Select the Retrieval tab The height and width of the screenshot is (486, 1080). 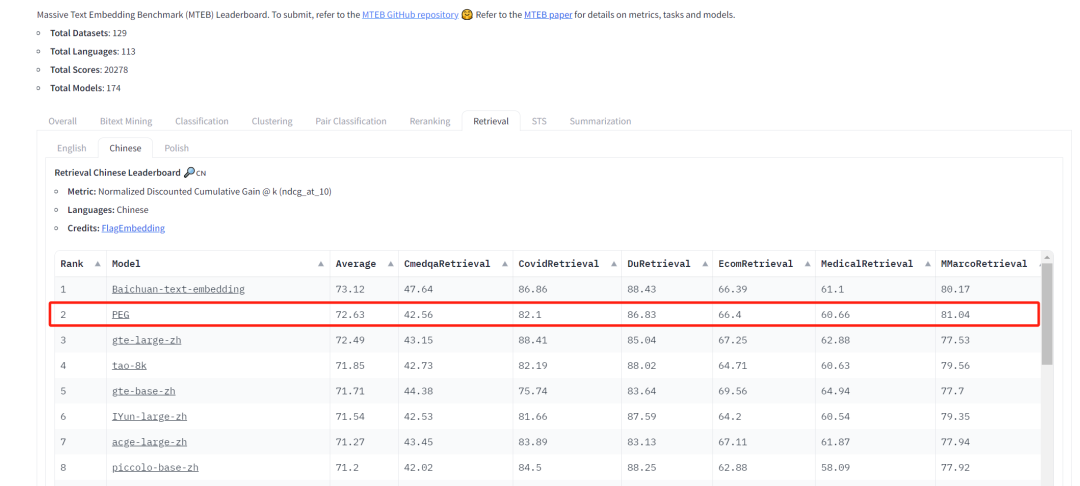[491, 121]
